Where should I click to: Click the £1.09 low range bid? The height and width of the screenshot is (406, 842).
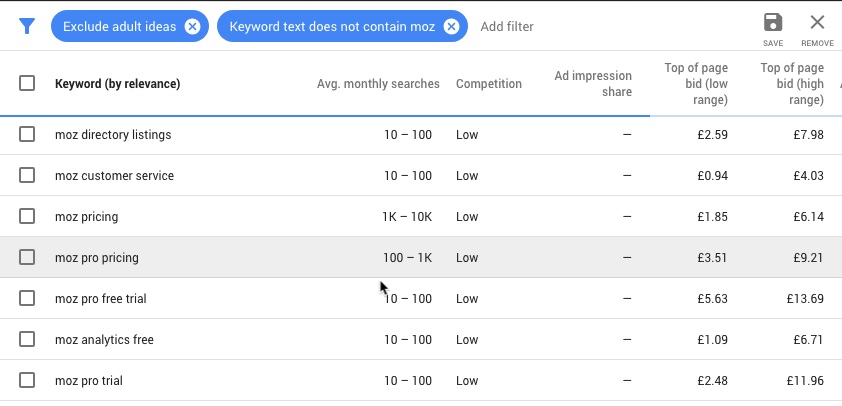pyautogui.click(x=713, y=339)
